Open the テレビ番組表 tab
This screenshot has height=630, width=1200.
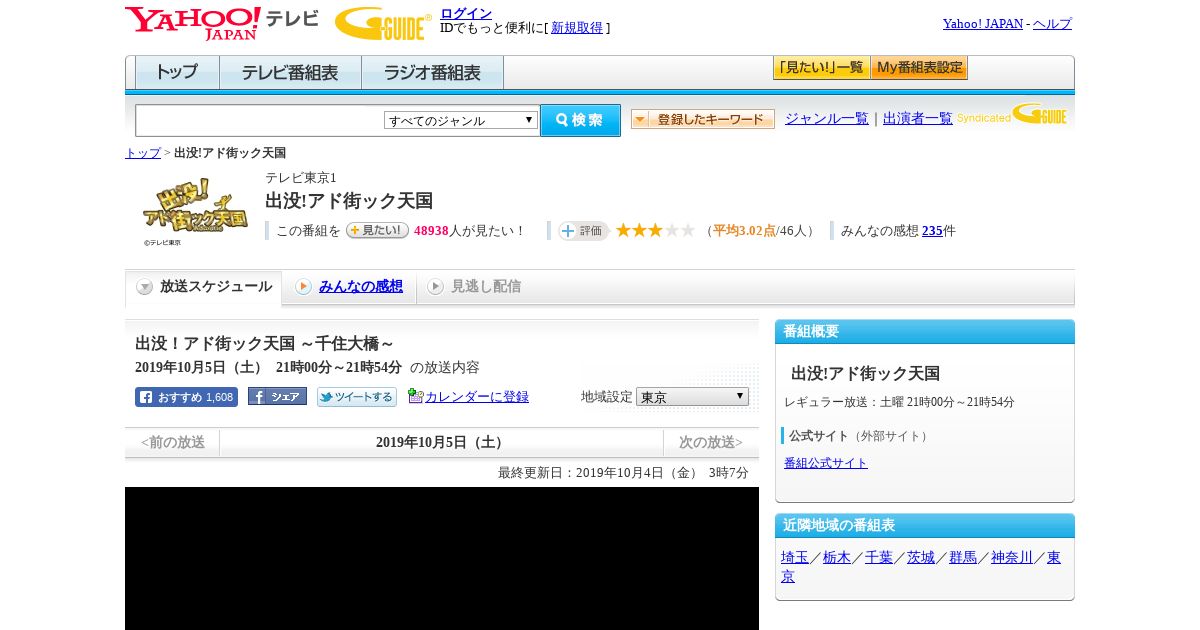[290, 73]
